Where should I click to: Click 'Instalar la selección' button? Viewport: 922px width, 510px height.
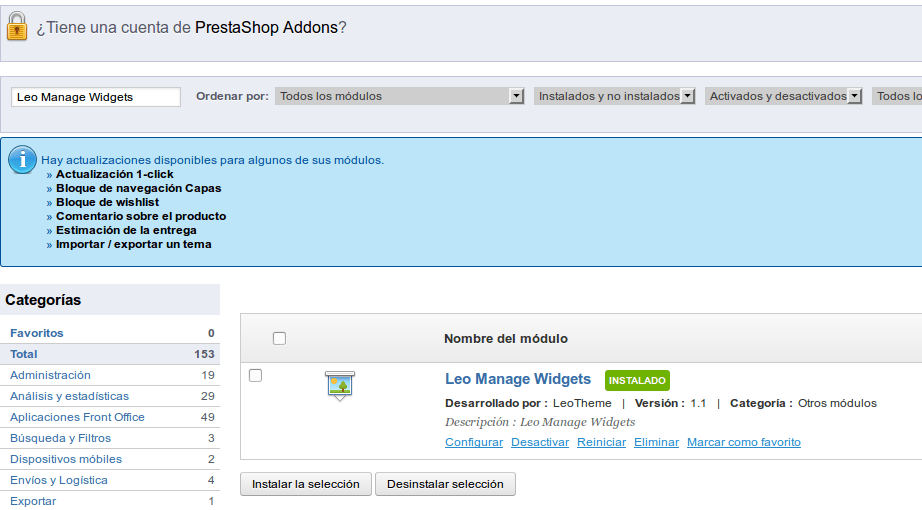306,484
